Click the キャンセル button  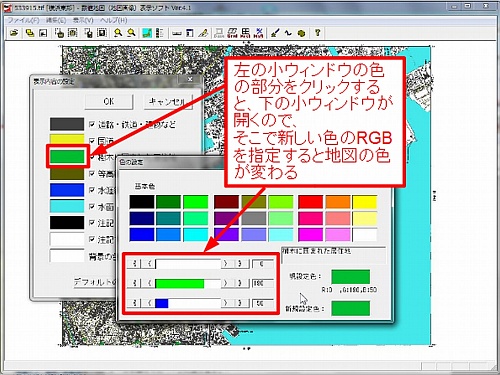coord(168,101)
